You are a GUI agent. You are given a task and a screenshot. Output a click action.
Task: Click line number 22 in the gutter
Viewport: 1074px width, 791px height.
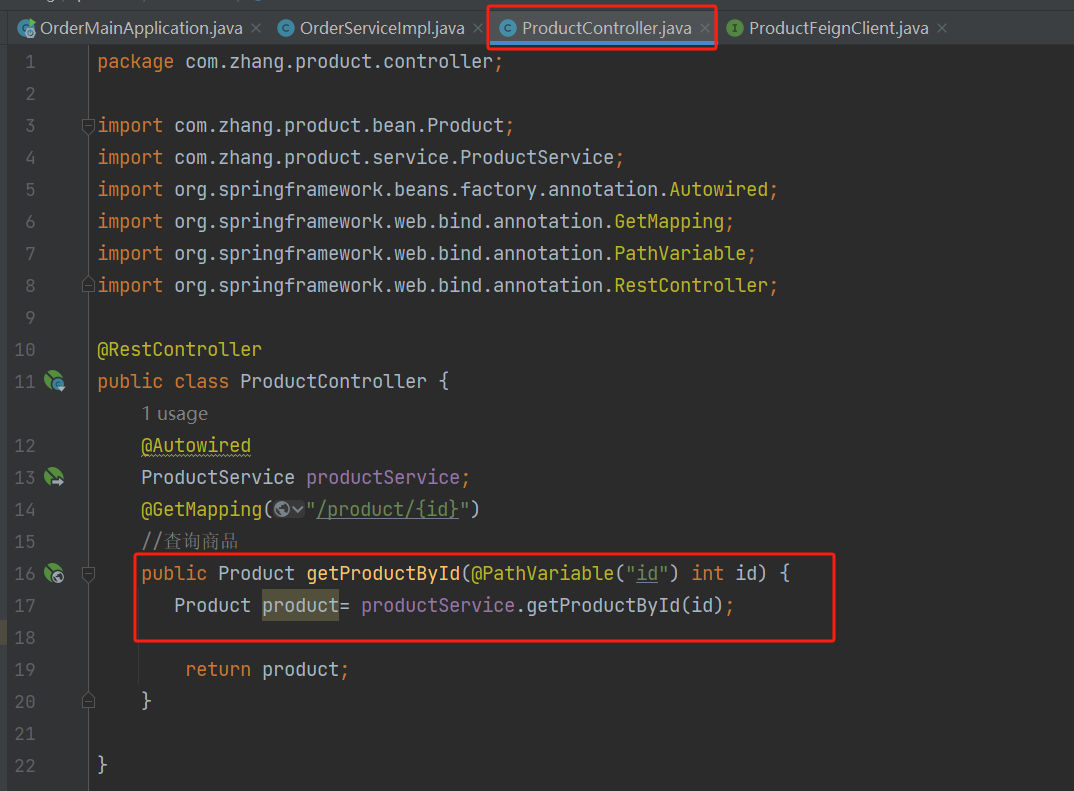25,766
